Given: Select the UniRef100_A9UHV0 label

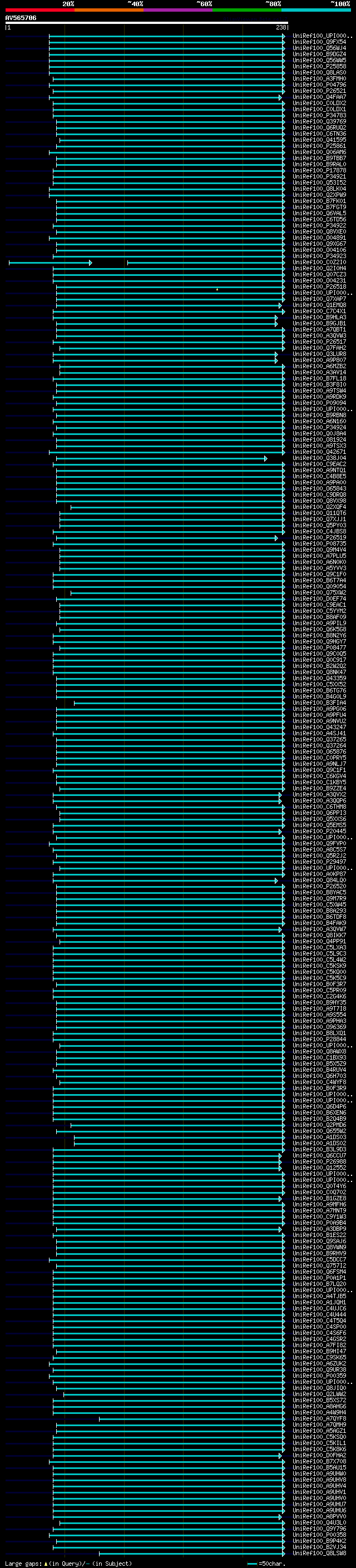Looking at the screenshot, I should pyautogui.click(x=319, y=1498).
